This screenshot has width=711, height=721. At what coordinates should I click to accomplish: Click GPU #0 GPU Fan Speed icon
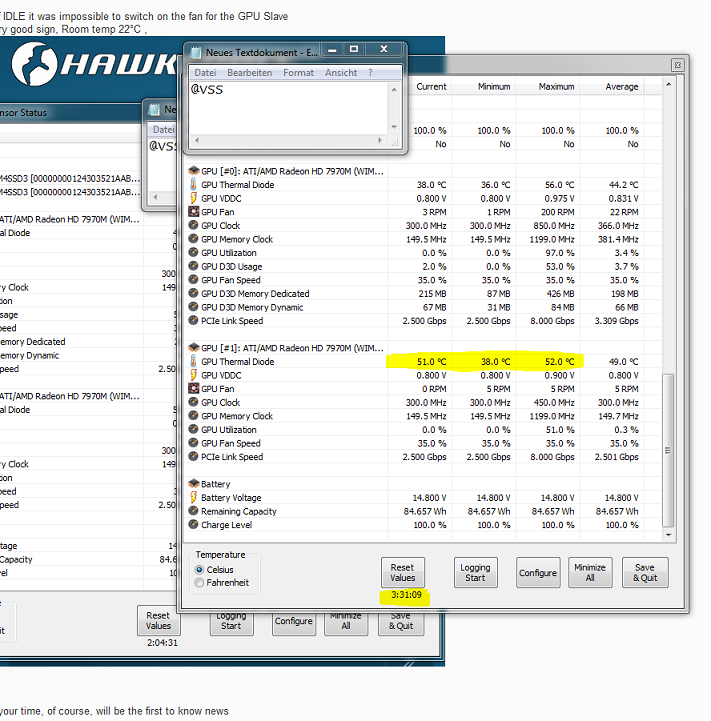coord(194,280)
